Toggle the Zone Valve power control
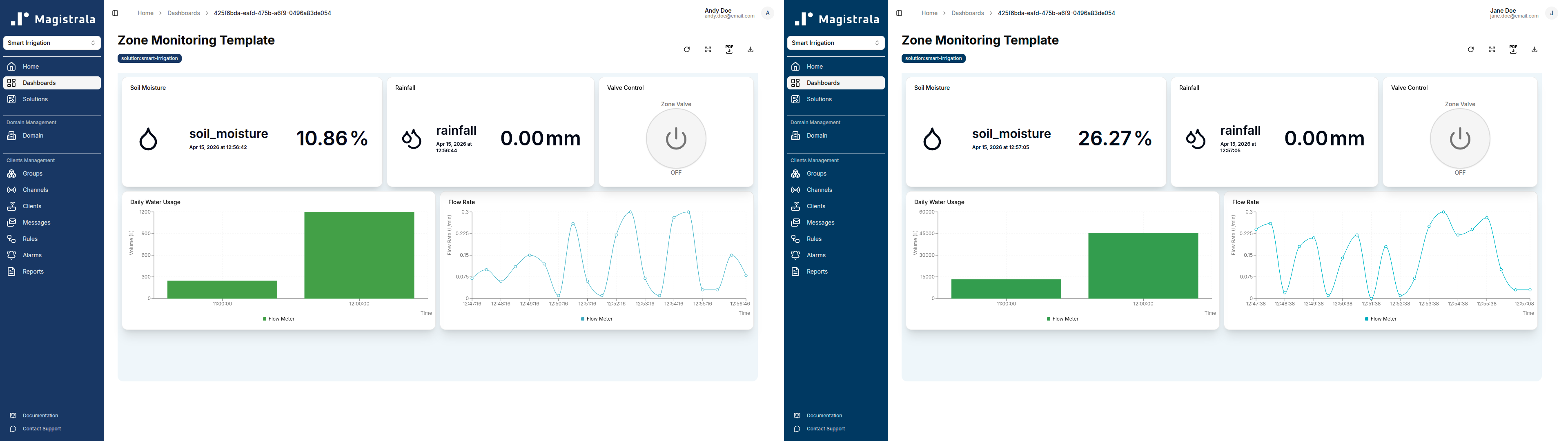Viewport: 1568px width, 441px height. [676, 138]
